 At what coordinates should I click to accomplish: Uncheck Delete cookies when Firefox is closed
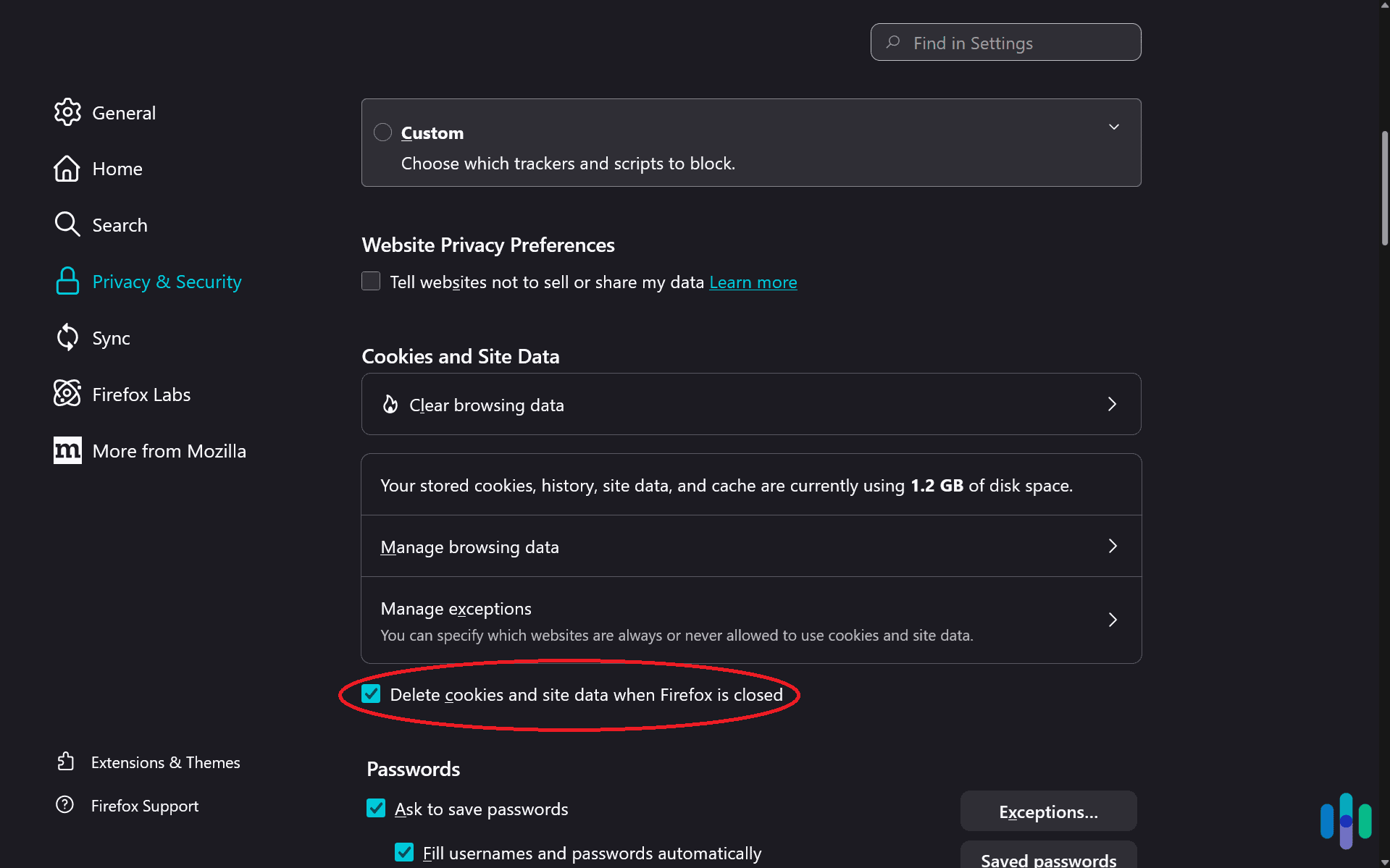[x=371, y=694]
